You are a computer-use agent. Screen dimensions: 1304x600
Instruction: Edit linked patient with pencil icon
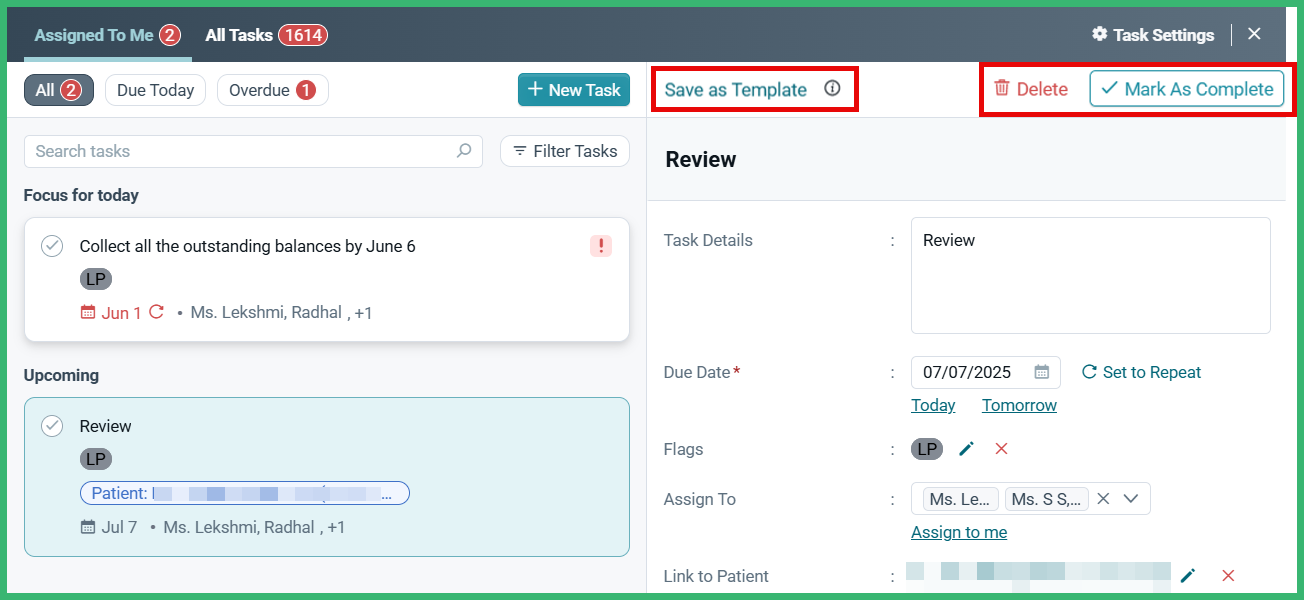pos(1188,575)
